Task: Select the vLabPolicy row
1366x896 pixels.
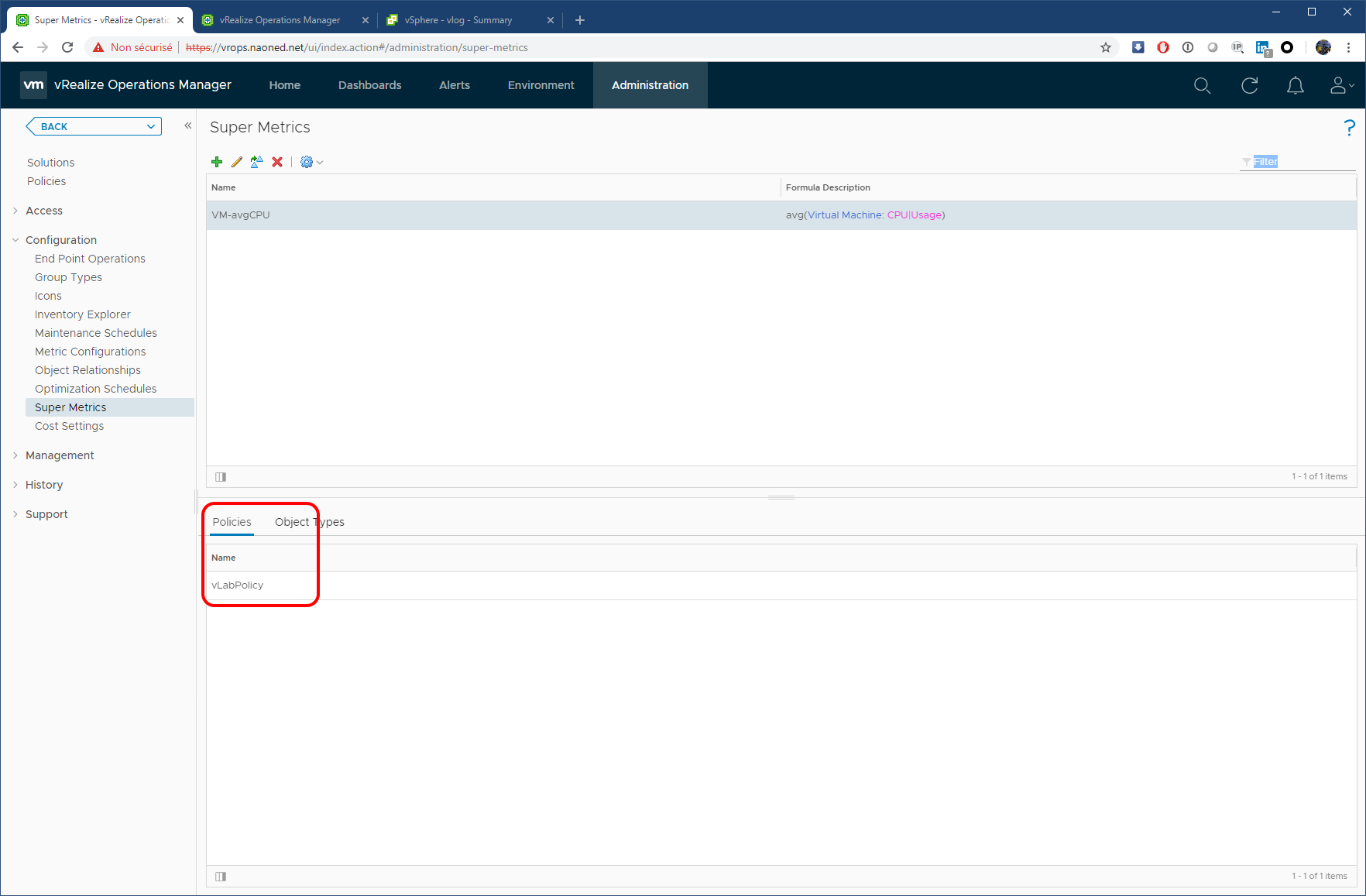Action: click(781, 585)
